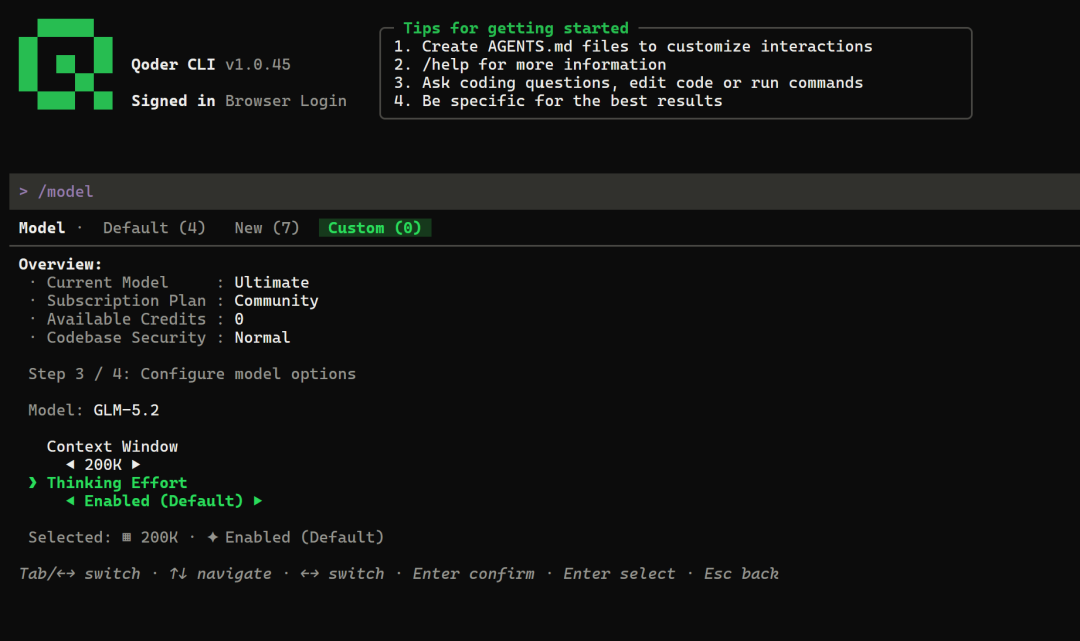Switch to the New (7) tab

point(267,228)
